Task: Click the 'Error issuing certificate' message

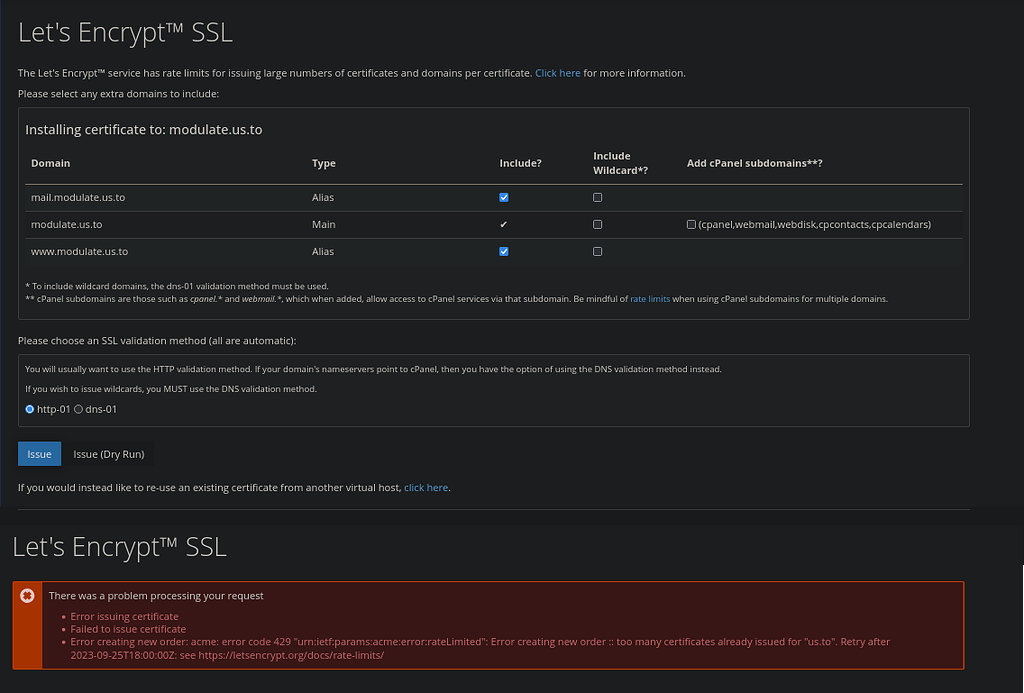Action: [x=125, y=616]
